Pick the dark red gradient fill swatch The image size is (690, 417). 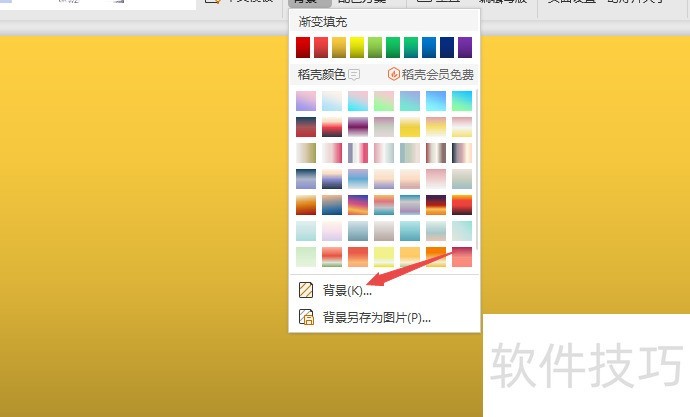click(x=303, y=48)
